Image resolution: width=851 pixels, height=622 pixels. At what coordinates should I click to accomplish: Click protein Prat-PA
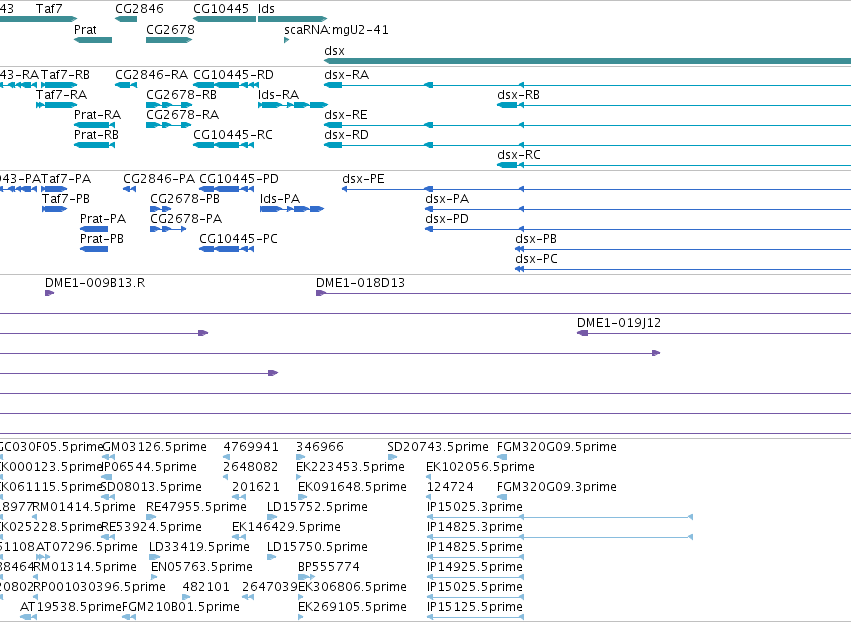pos(103,219)
